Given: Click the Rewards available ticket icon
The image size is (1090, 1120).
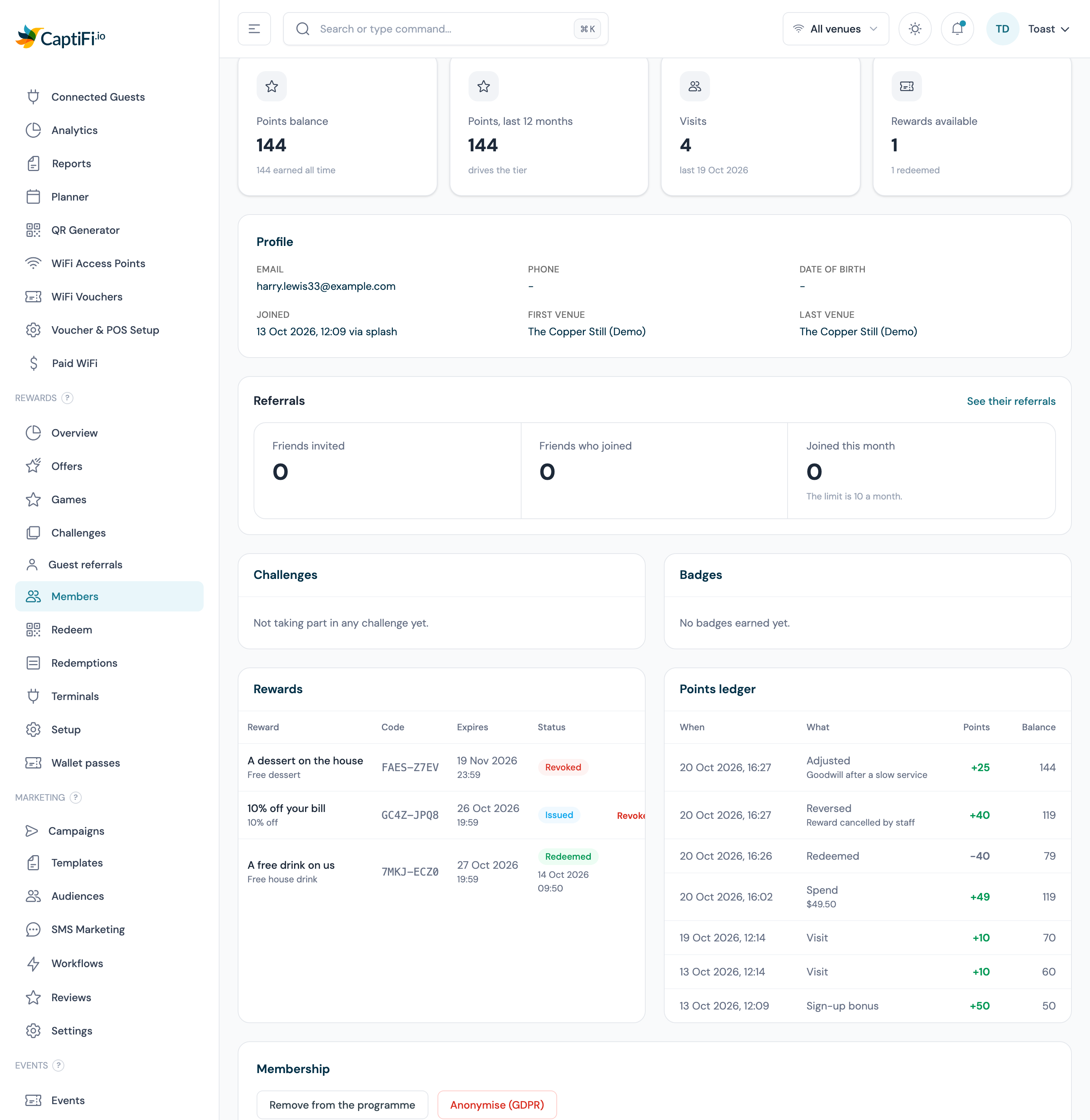Looking at the screenshot, I should point(907,86).
